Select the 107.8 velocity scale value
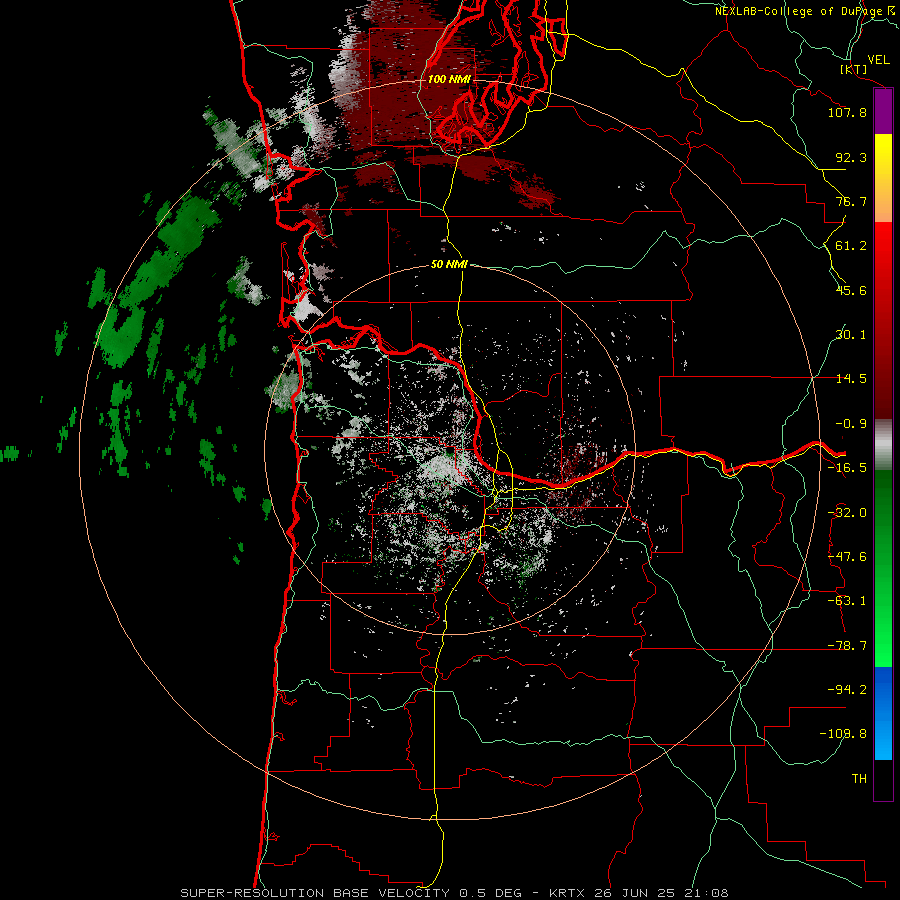This screenshot has height=900, width=900. click(x=847, y=112)
